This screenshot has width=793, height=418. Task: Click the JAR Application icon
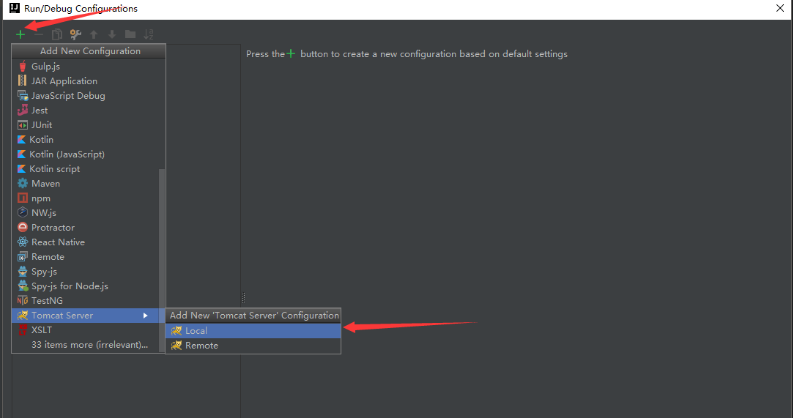22,81
